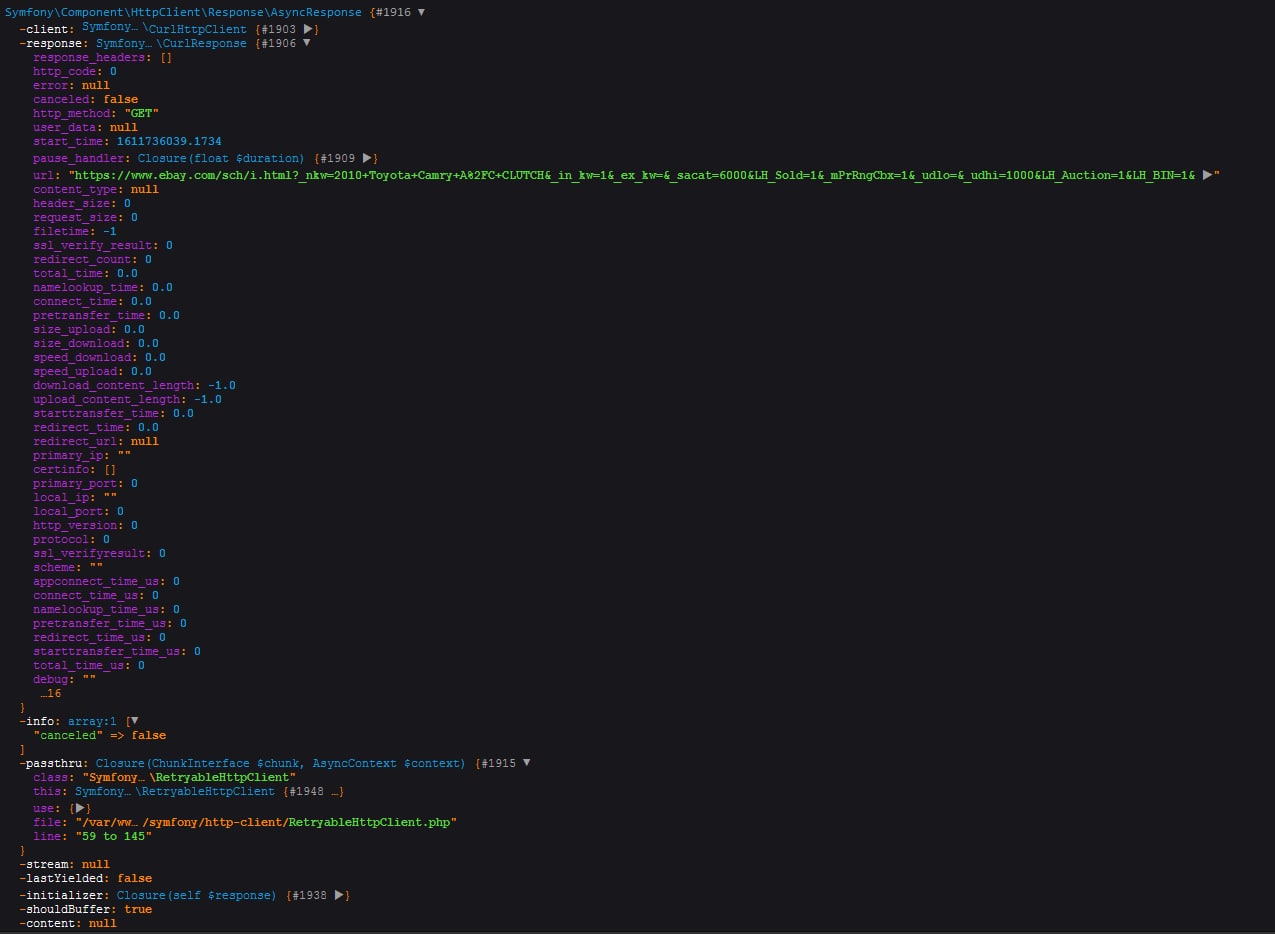Click the Symfony… \CurlResponse class name
The width and height of the screenshot is (1275, 934).
[x=171, y=43]
